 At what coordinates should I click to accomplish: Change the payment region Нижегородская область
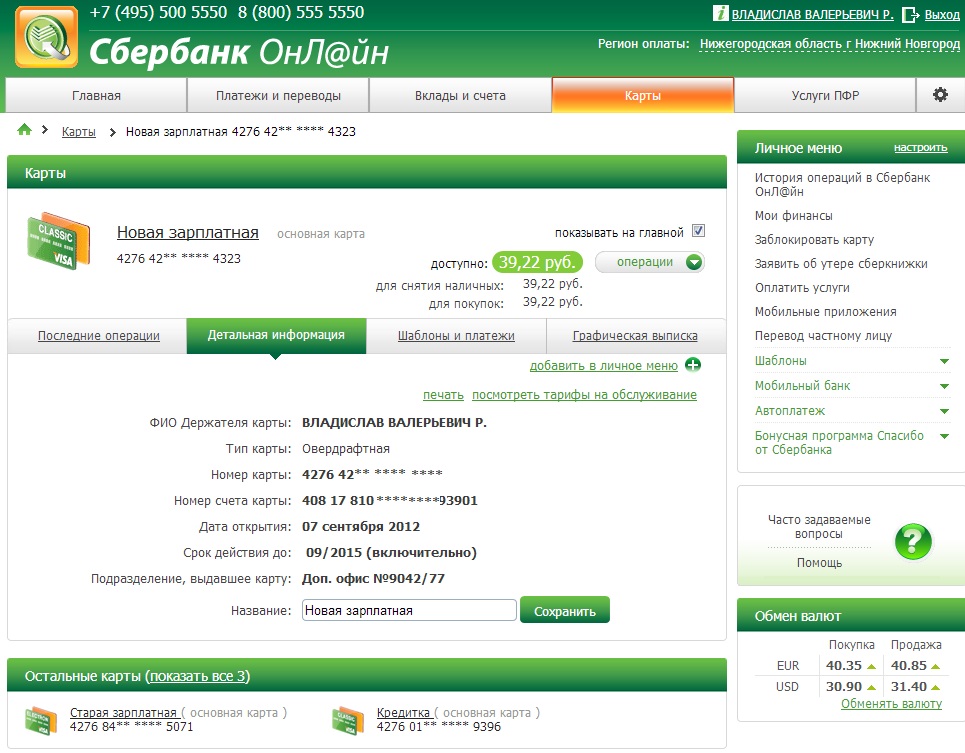pos(830,44)
